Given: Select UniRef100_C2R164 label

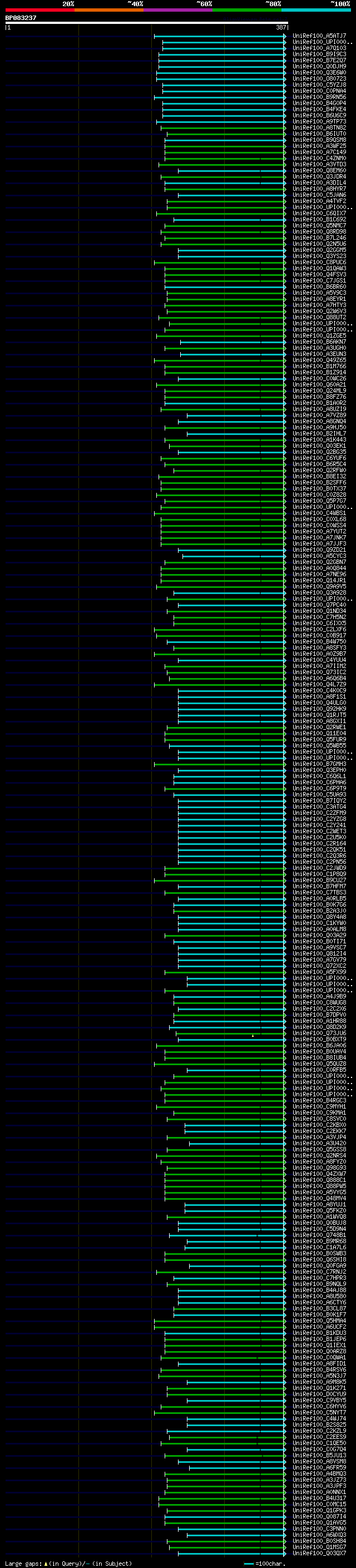Looking at the screenshot, I should [x=319, y=843].
